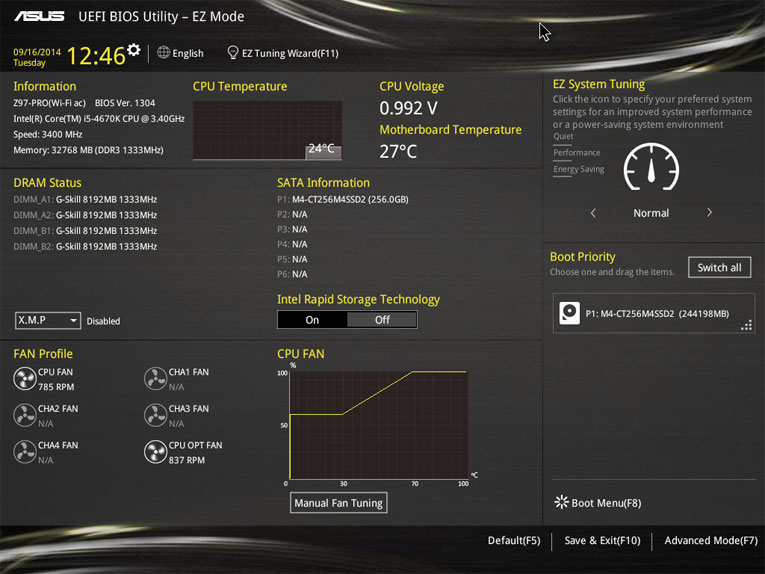
Task: Turn Intel Rapid Storage Technology On
Action: pos(312,320)
